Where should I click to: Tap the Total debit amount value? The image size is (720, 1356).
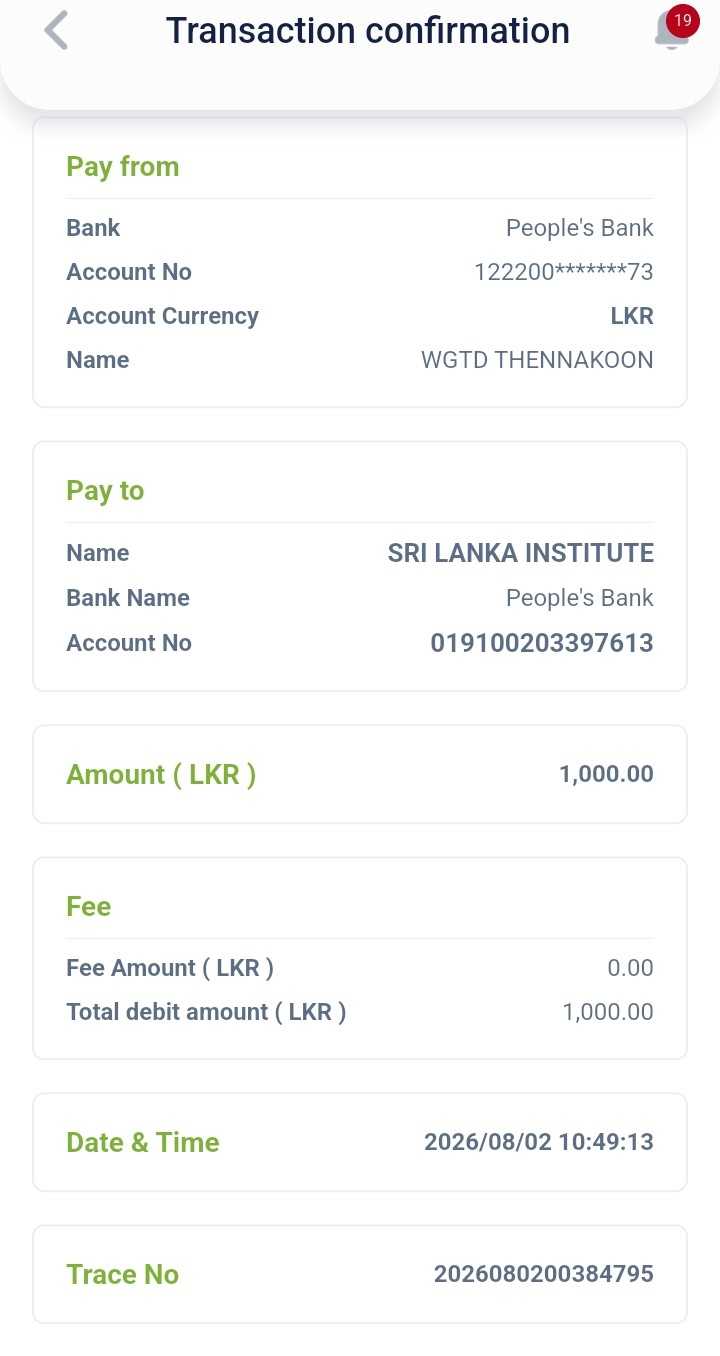pyautogui.click(x=608, y=1012)
